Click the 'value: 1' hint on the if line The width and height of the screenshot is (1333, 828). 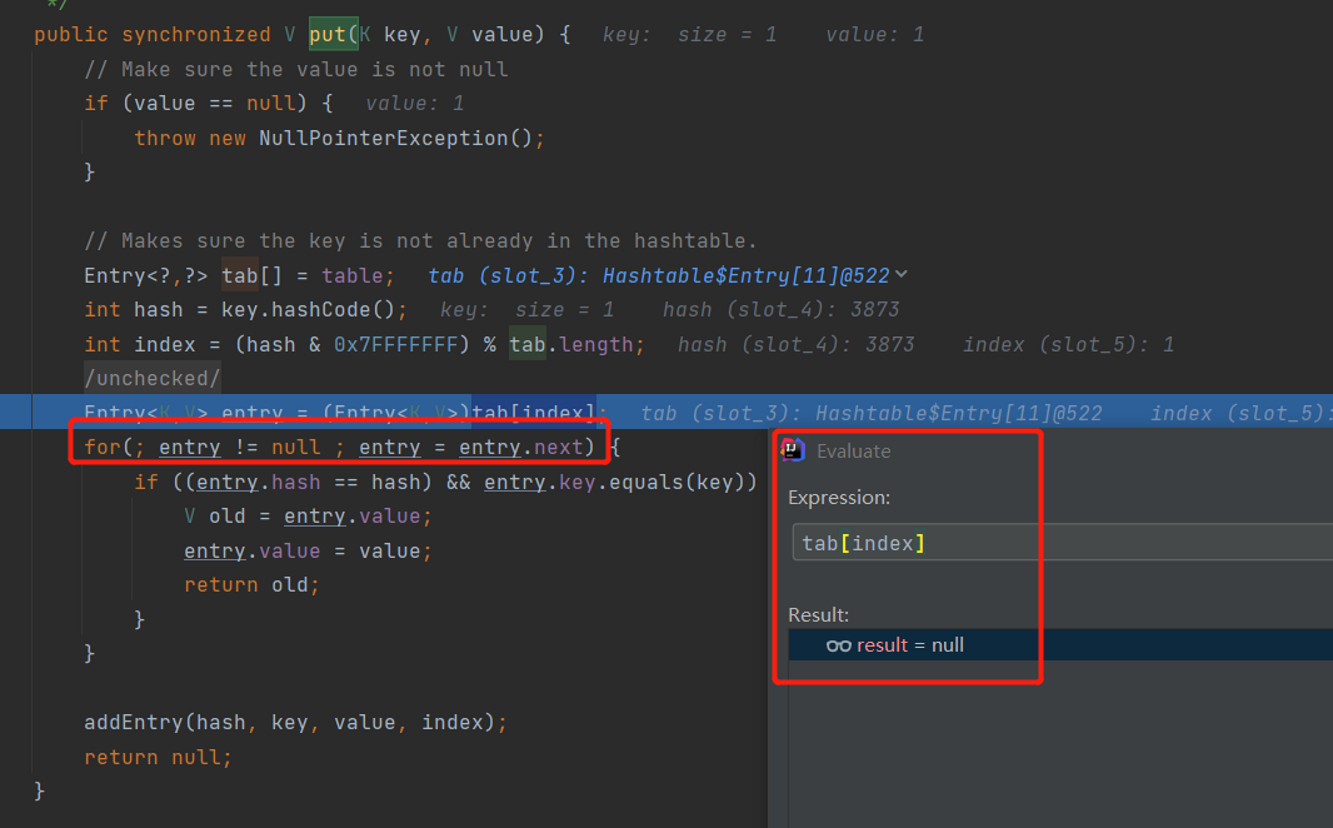(x=414, y=104)
